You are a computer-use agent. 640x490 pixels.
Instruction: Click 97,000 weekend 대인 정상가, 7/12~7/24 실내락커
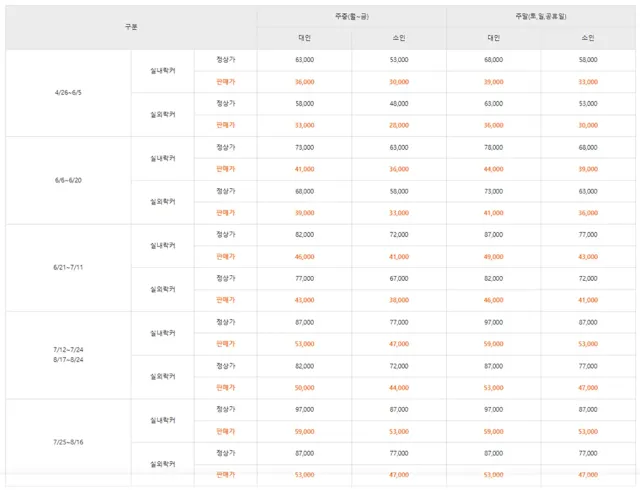493,323
